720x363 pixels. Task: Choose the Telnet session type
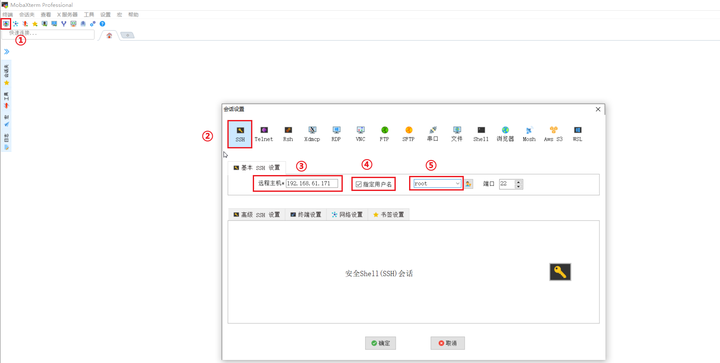(264, 134)
